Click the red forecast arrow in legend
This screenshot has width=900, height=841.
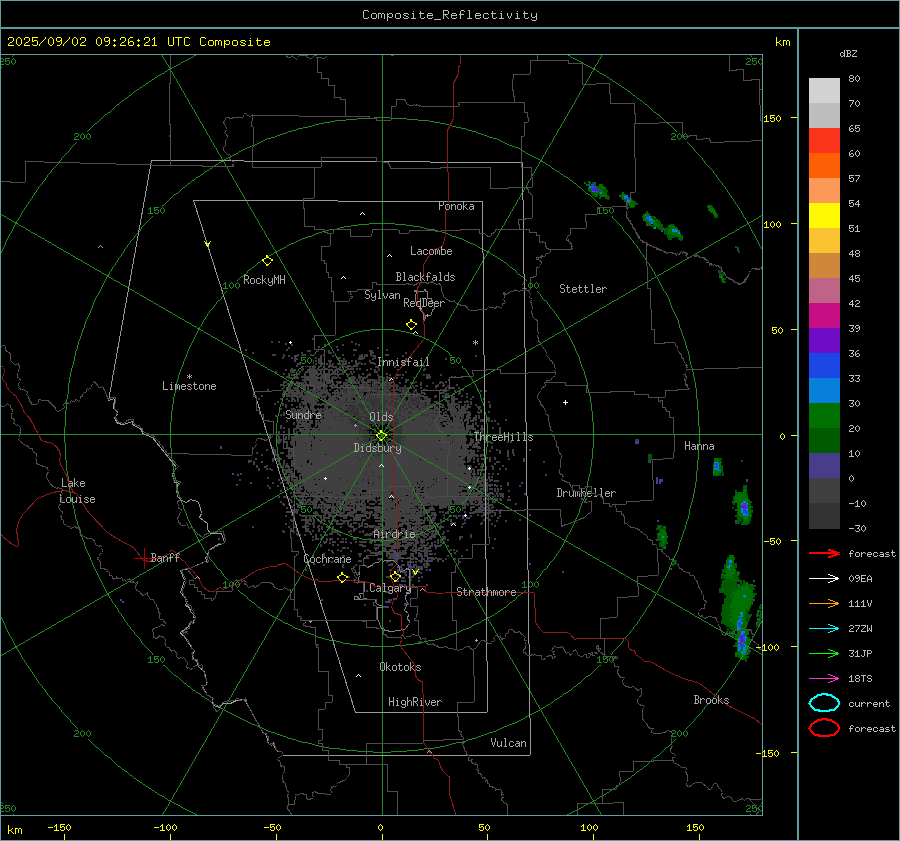pyautogui.click(x=824, y=553)
